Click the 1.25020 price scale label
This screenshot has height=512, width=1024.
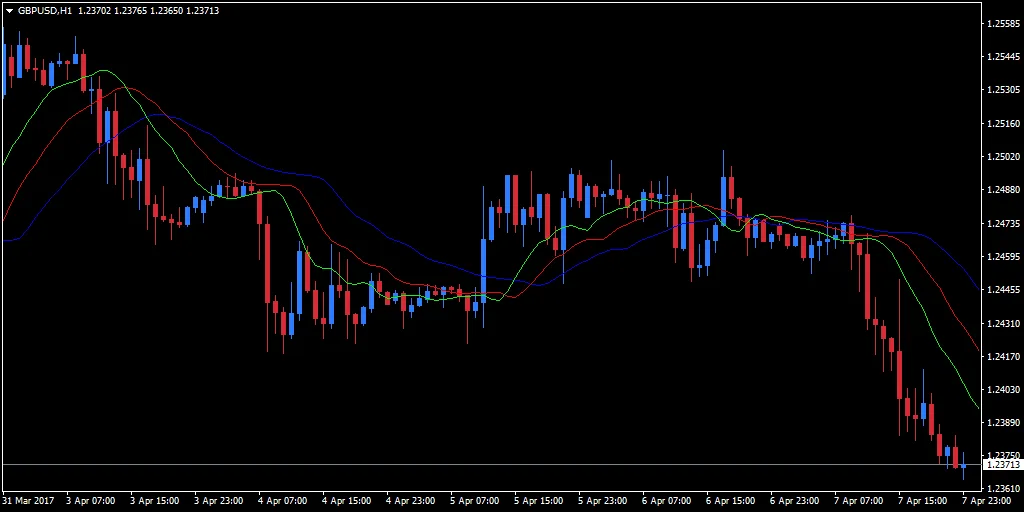coord(1003,157)
